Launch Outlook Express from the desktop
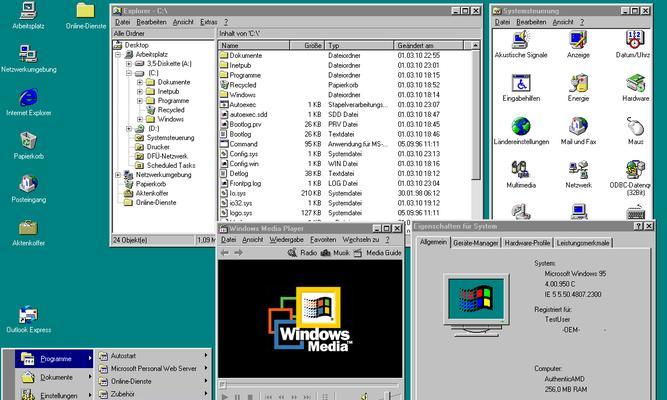Screen dimensions: 667x400 [x=29, y=319]
